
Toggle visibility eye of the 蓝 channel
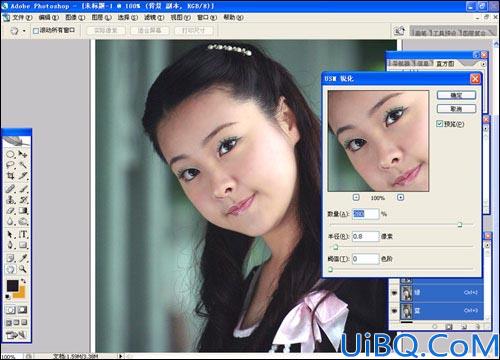395,311
